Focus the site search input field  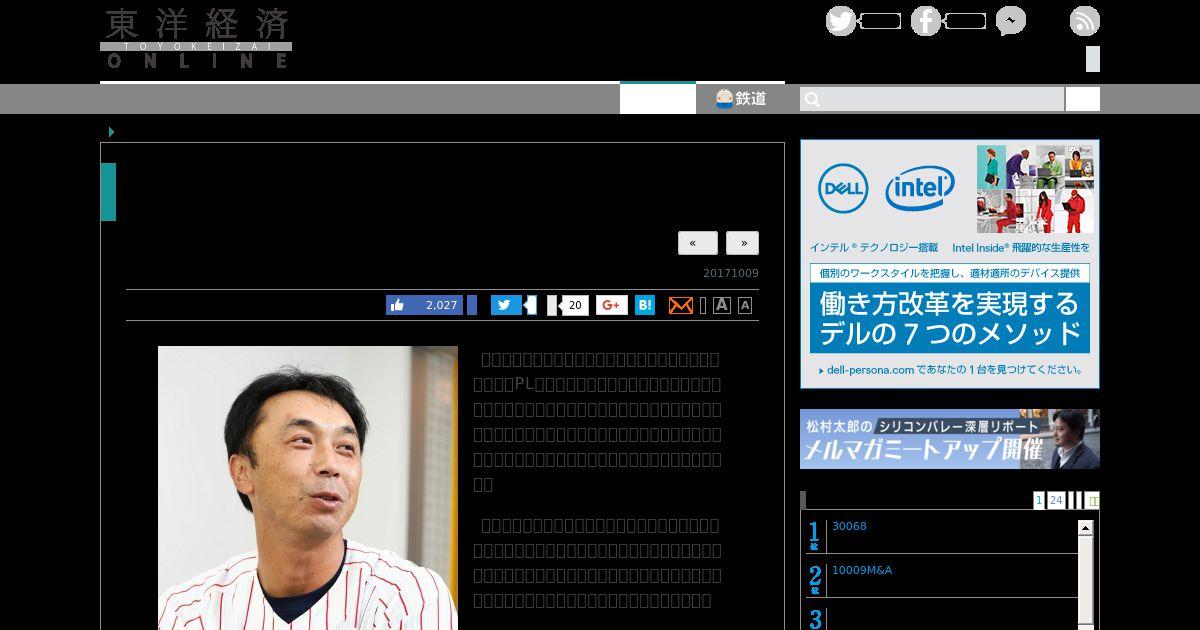[x=932, y=99]
